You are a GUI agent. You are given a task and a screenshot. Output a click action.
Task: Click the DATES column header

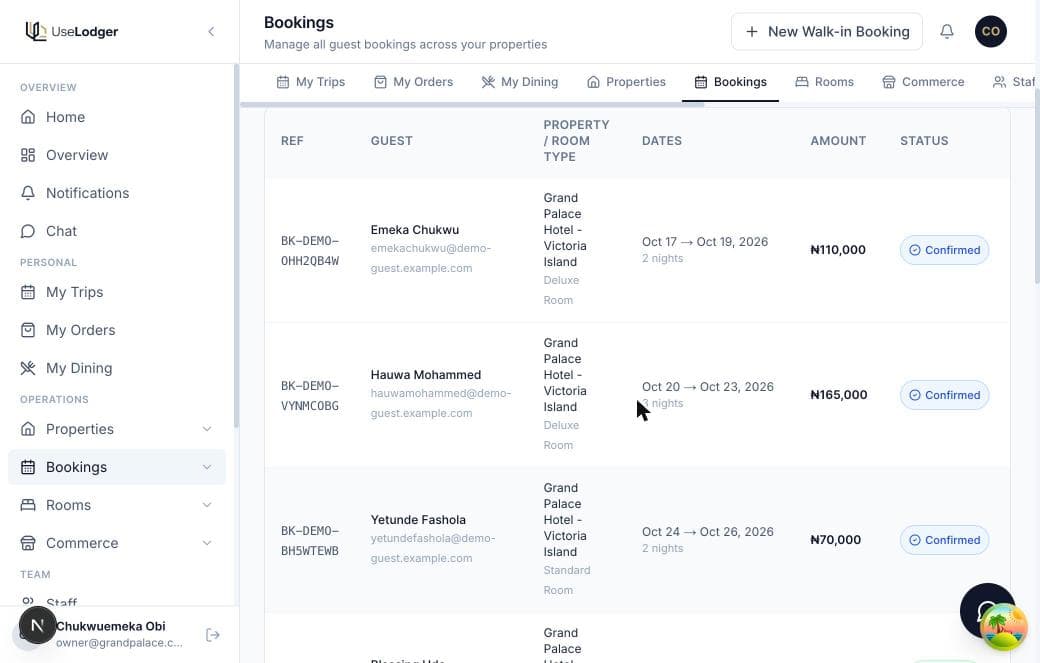click(661, 141)
